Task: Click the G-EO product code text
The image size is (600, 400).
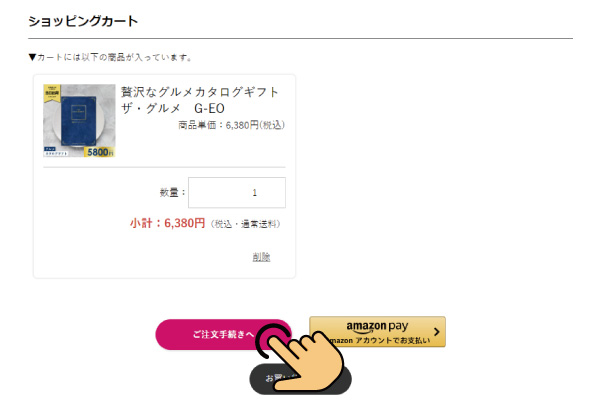Action: (x=209, y=109)
